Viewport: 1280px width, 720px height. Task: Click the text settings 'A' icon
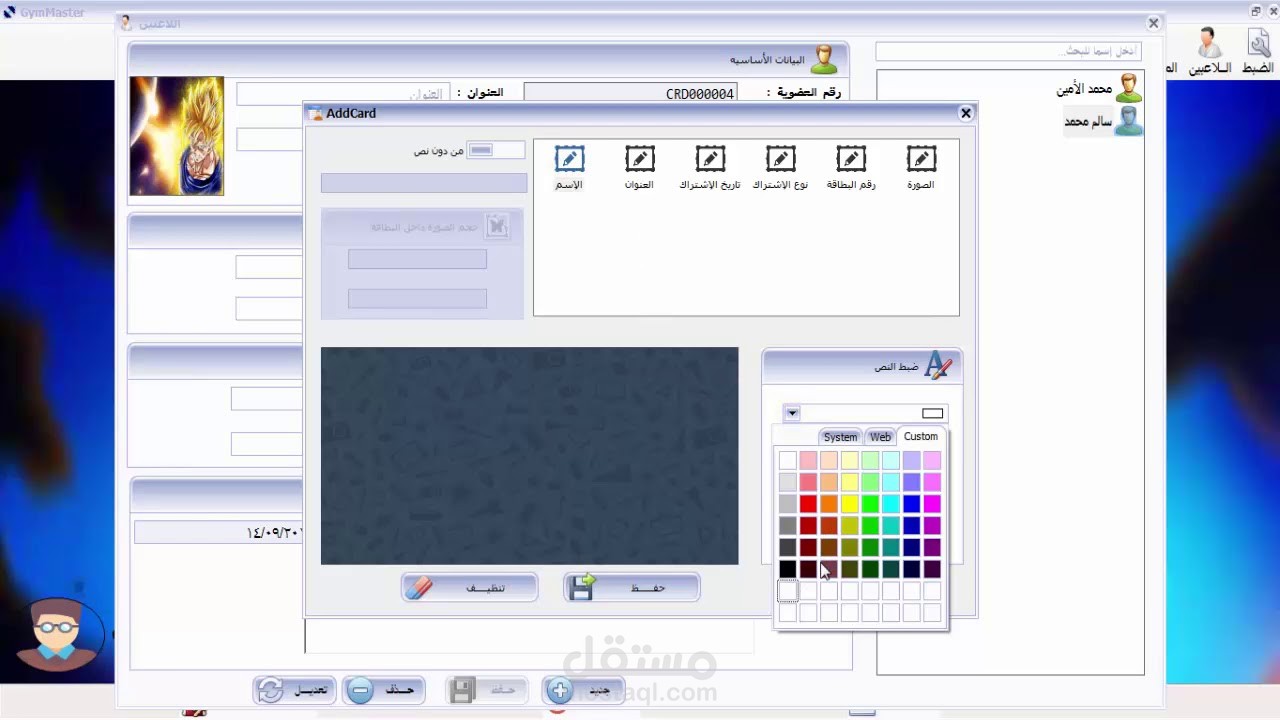point(938,366)
